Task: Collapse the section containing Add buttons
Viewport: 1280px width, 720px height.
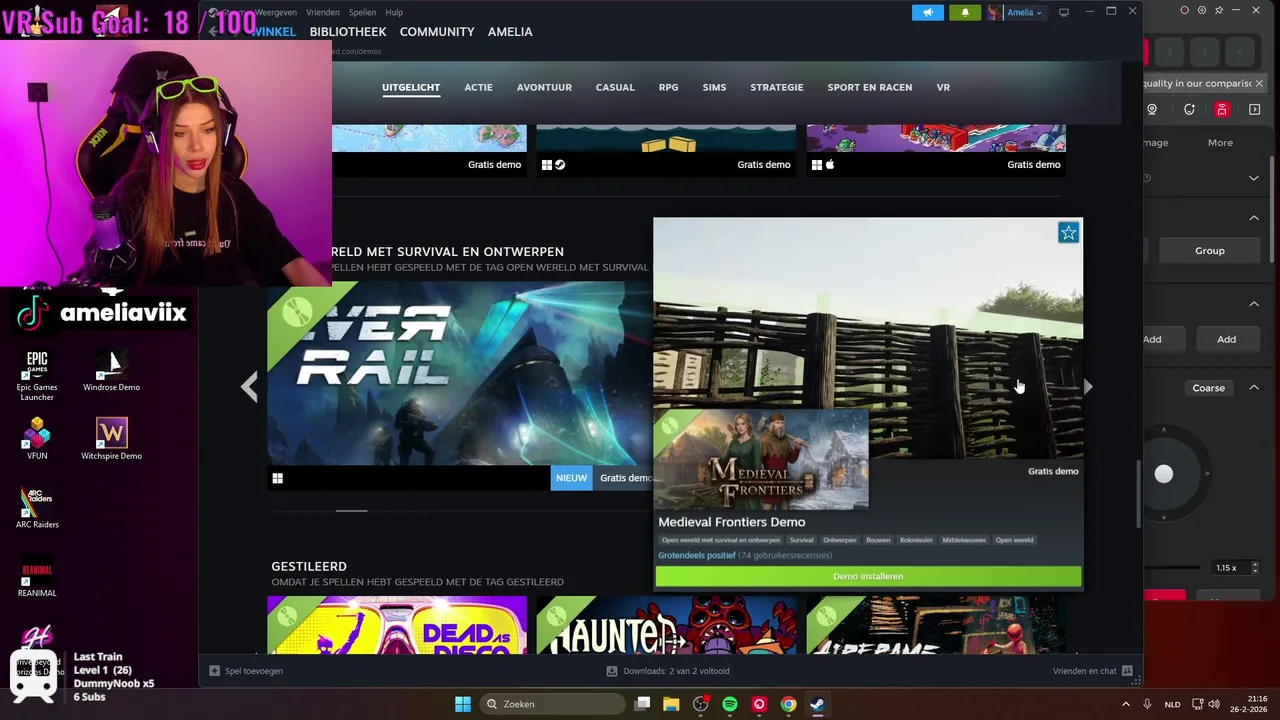Action: (x=1254, y=304)
